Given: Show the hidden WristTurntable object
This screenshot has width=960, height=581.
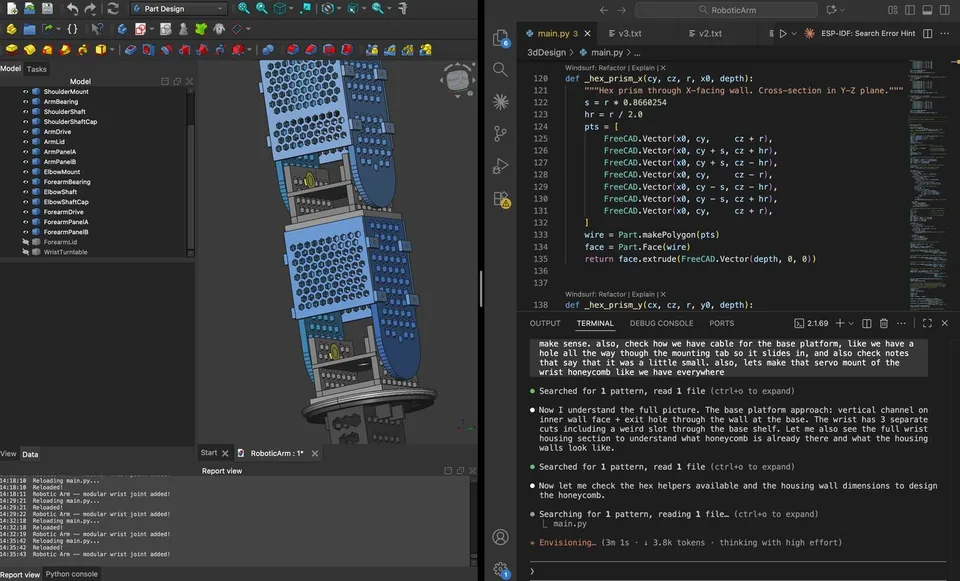Looking at the screenshot, I should 26,252.
